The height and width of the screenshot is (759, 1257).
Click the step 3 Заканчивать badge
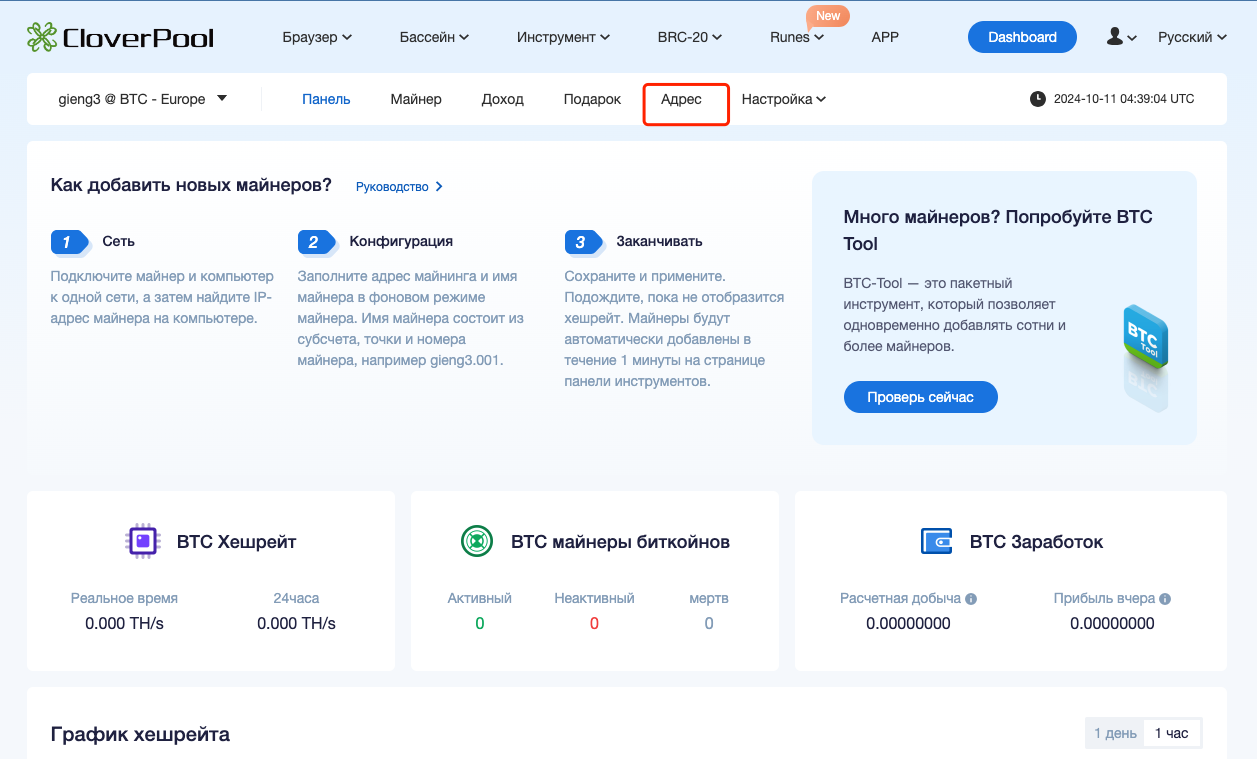click(x=584, y=242)
